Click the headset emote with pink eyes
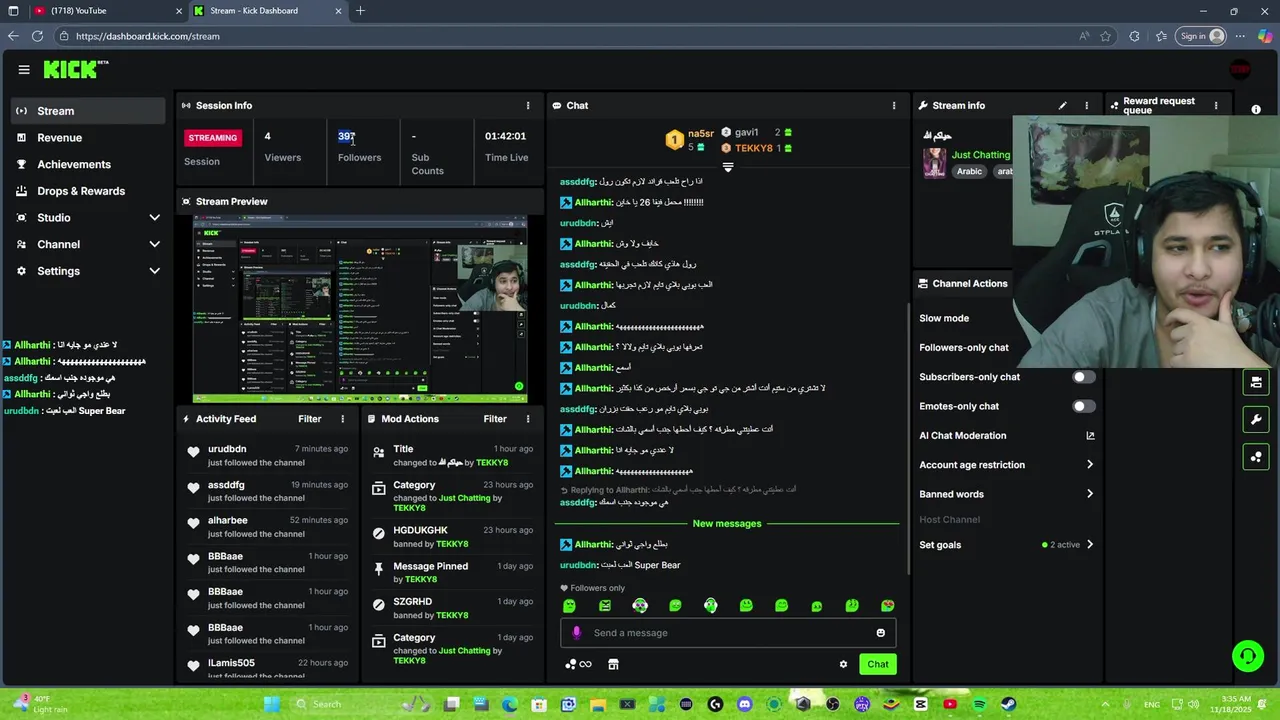Image resolution: width=1280 pixels, height=720 pixels. (x=640, y=606)
